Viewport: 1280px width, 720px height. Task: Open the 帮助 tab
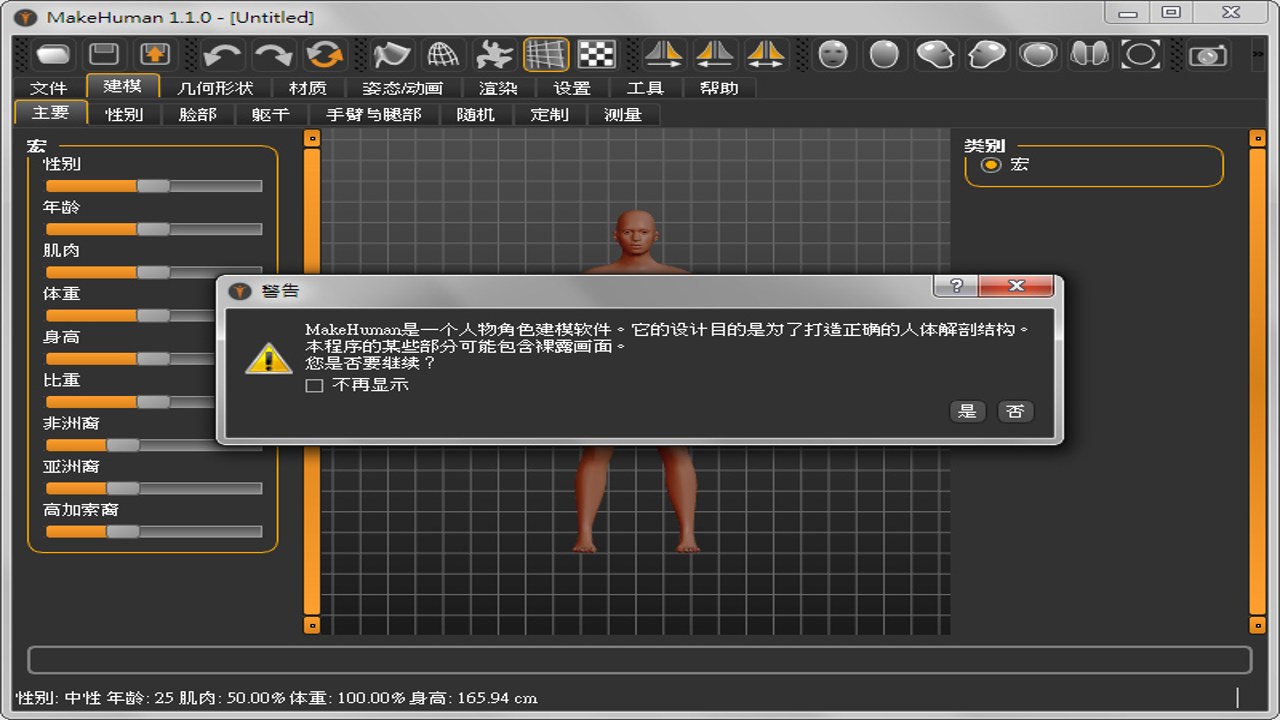719,88
